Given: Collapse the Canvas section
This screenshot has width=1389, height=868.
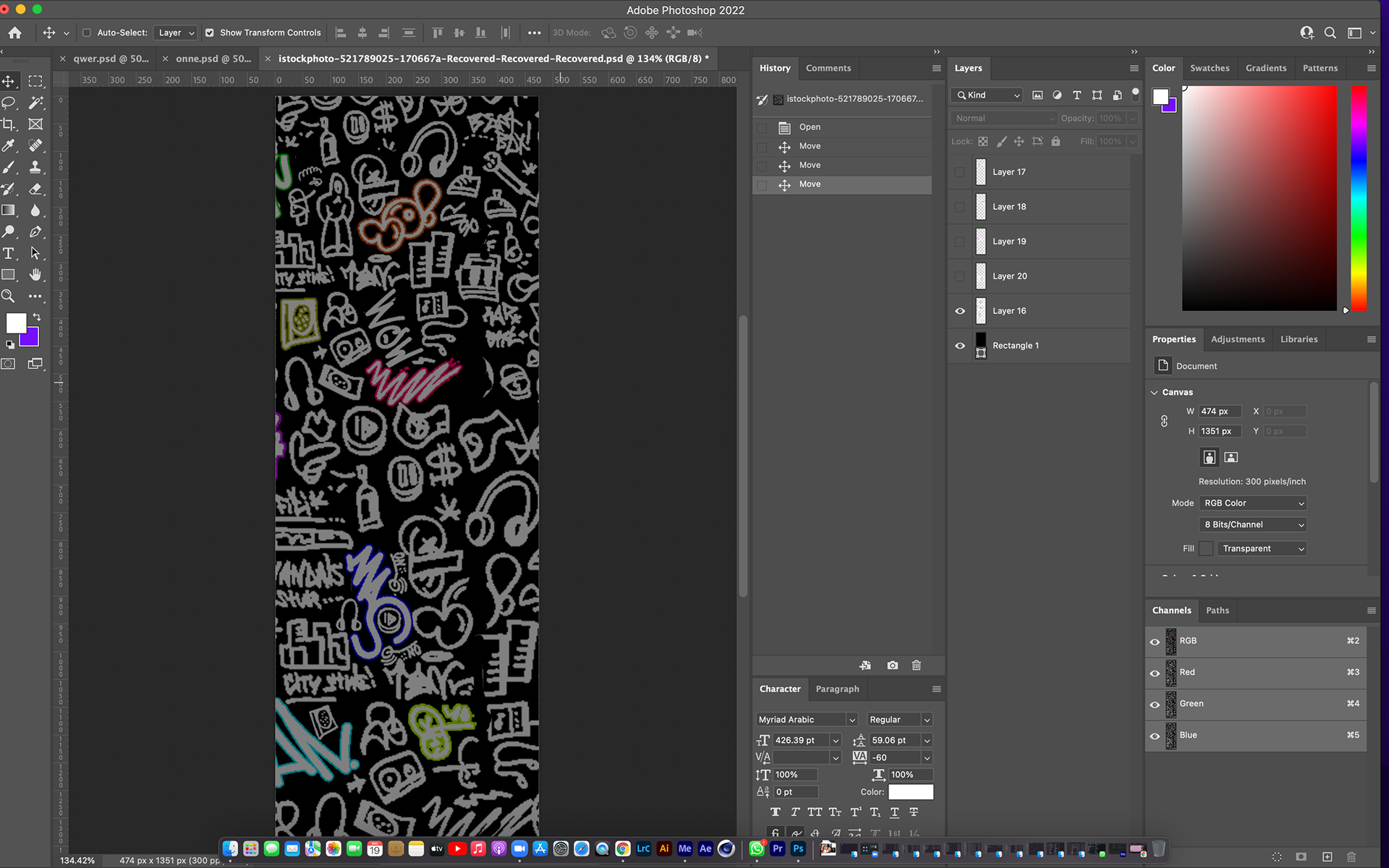Looking at the screenshot, I should pyautogui.click(x=1155, y=393).
